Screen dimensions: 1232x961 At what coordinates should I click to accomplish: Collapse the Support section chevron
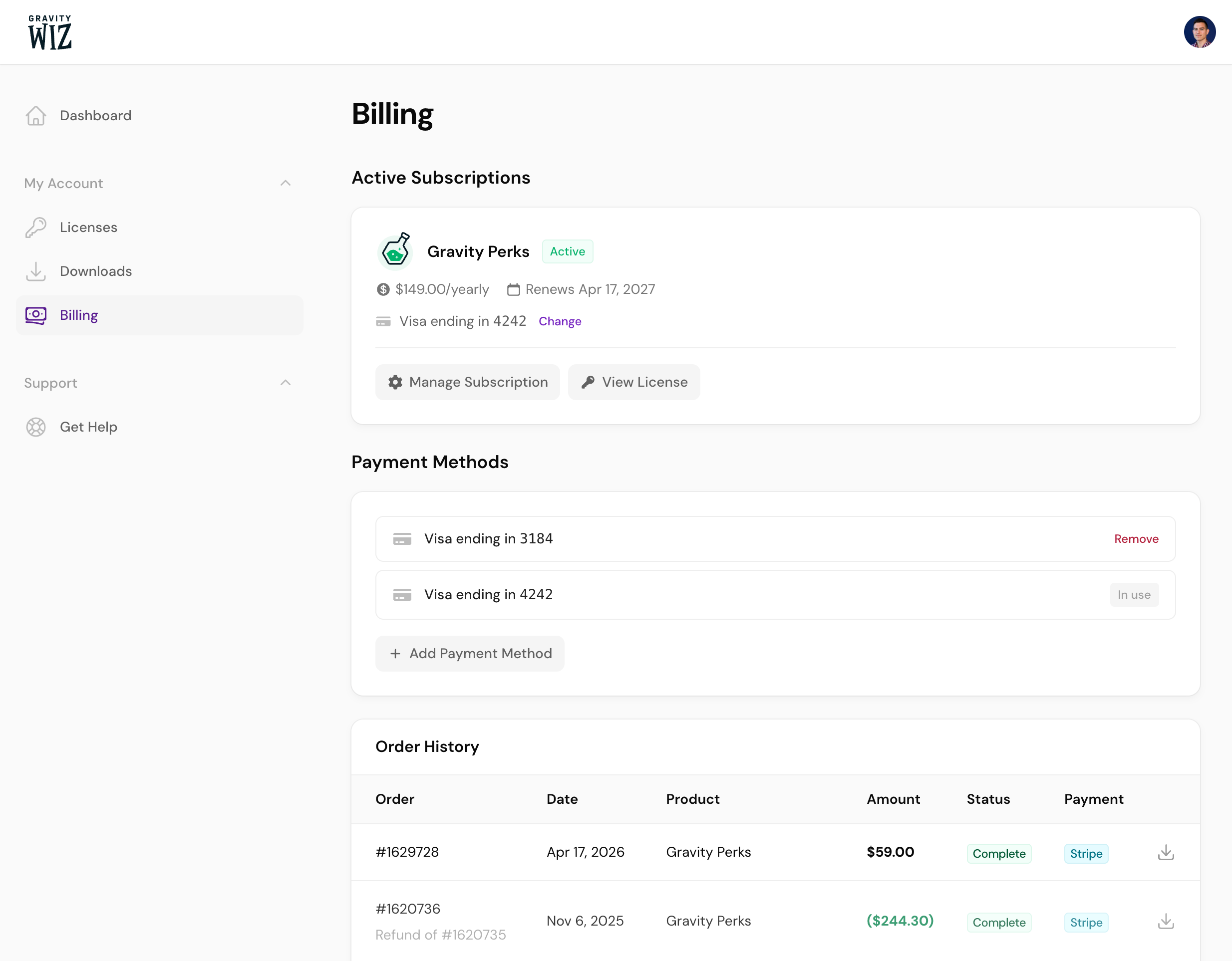pyautogui.click(x=286, y=383)
